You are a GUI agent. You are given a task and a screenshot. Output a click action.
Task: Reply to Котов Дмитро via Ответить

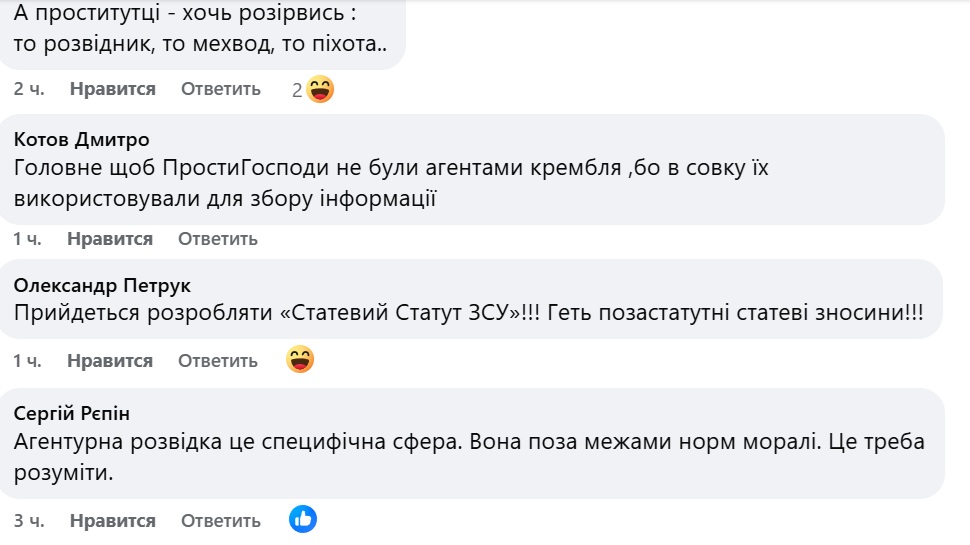pyautogui.click(x=218, y=239)
